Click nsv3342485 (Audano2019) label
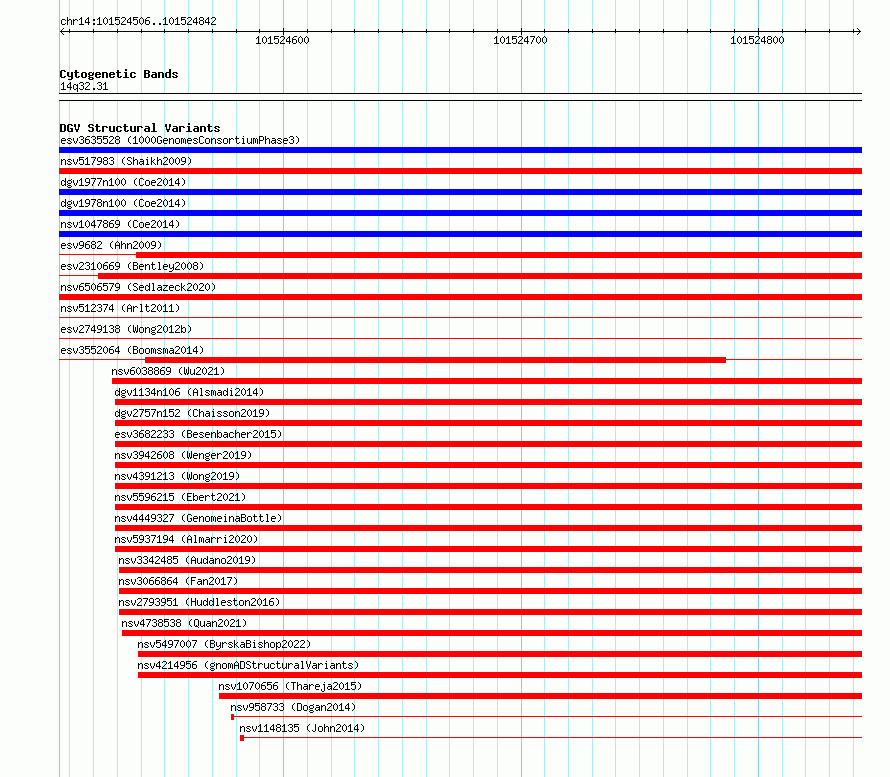This screenshot has height=777, width=890. [x=187, y=560]
